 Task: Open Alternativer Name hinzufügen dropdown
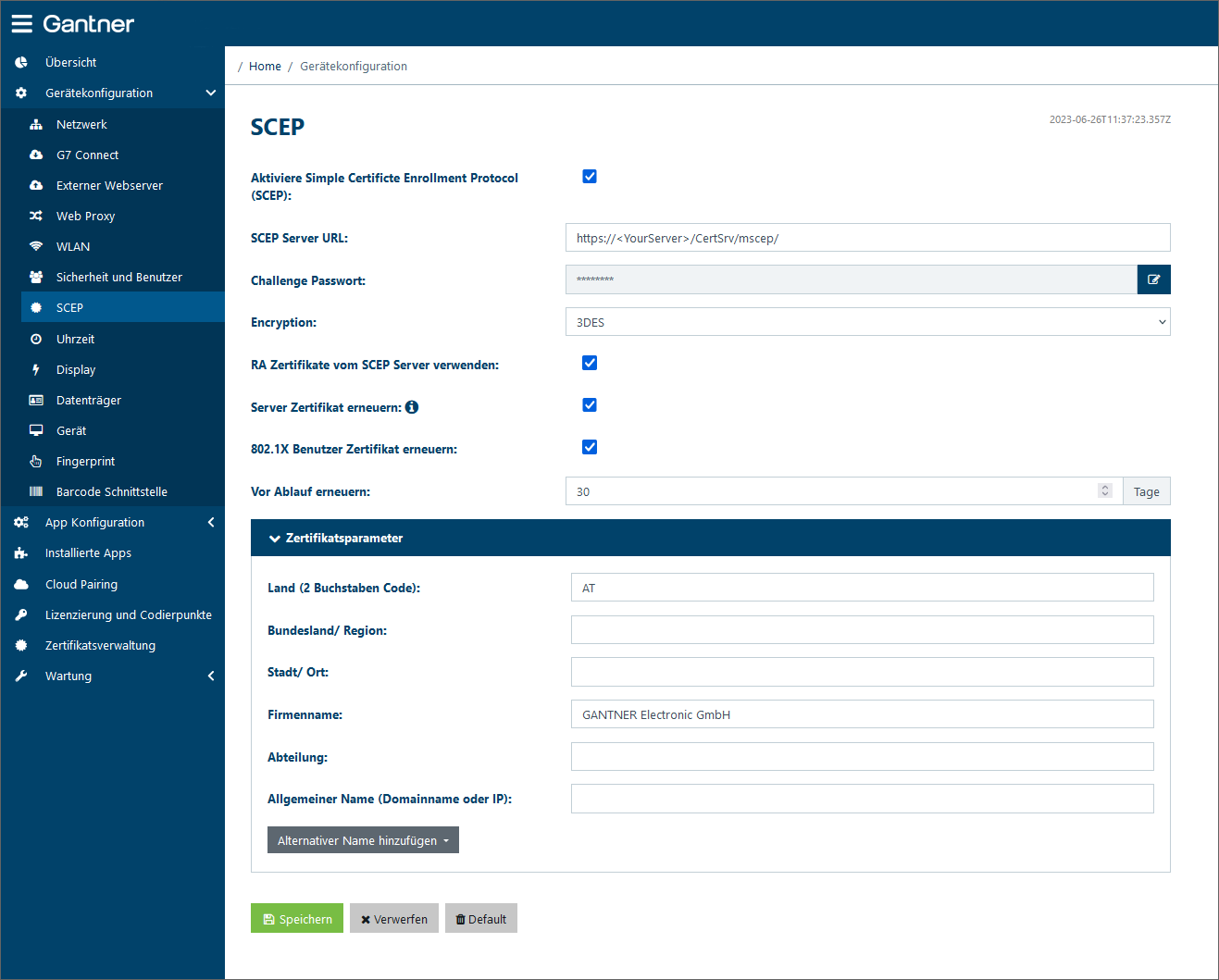pos(363,840)
